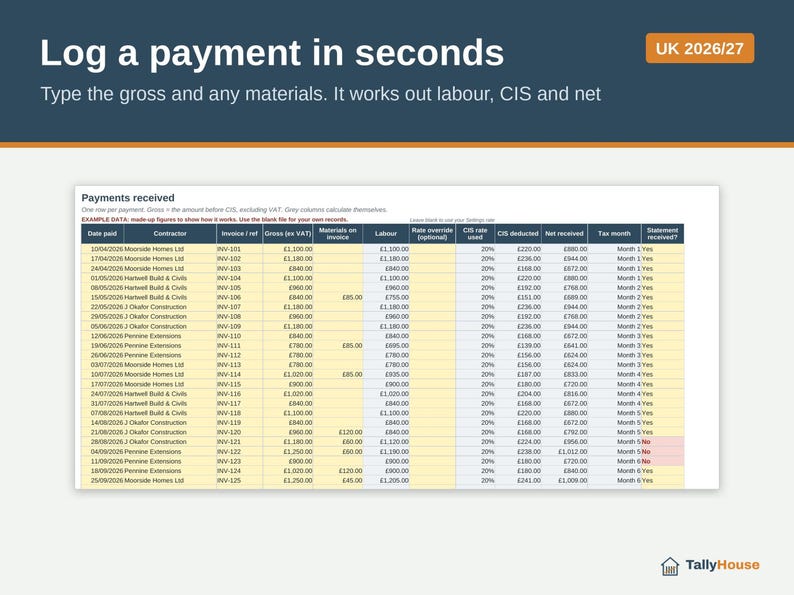Image resolution: width=794 pixels, height=595 pixels.
Task: Click the materials £85.00 cell in INV-106 row
Action: pyautogui.click(x=338, y=297)
